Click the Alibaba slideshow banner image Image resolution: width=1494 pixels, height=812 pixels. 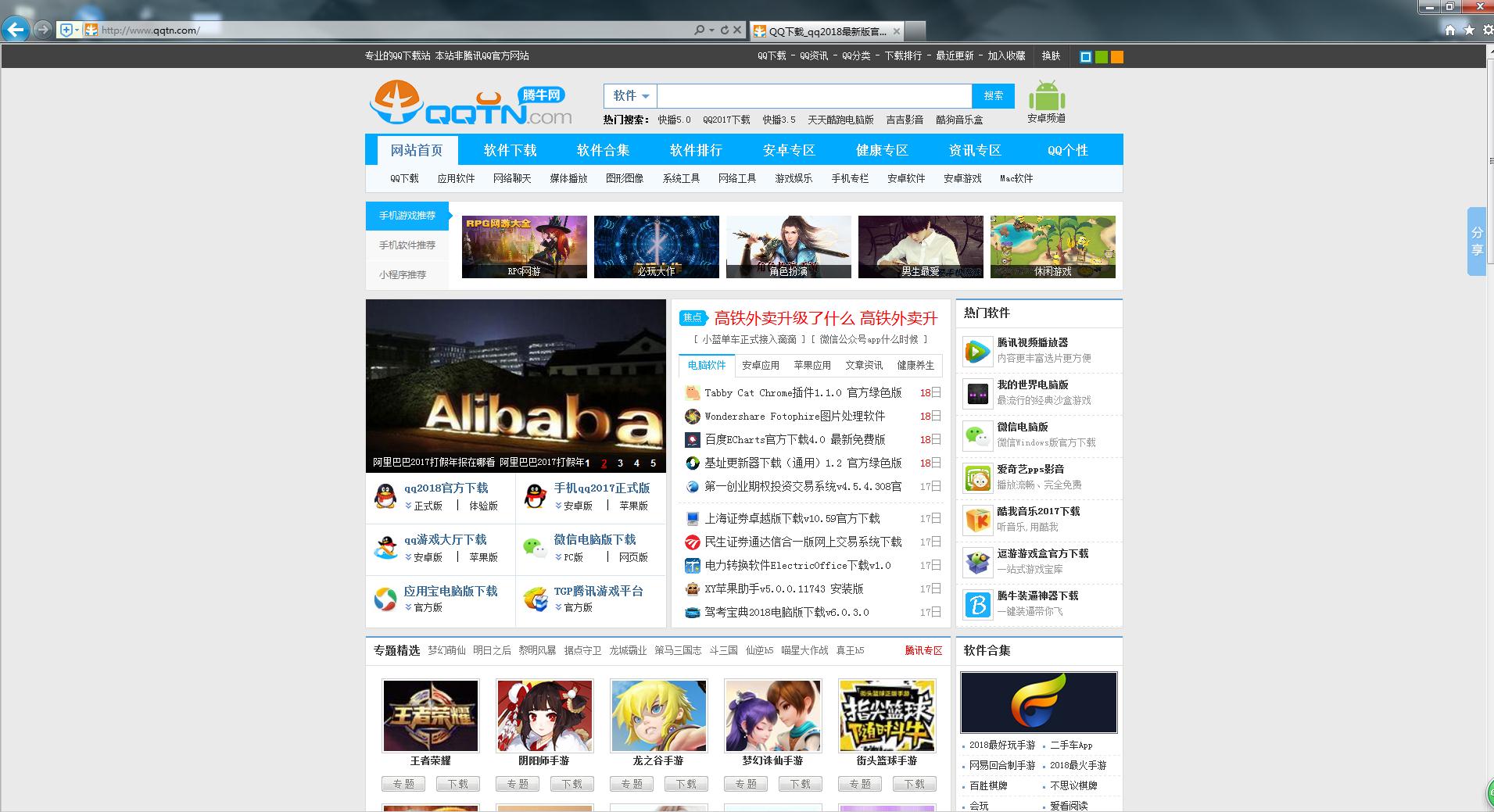click(x=515, y=386)
